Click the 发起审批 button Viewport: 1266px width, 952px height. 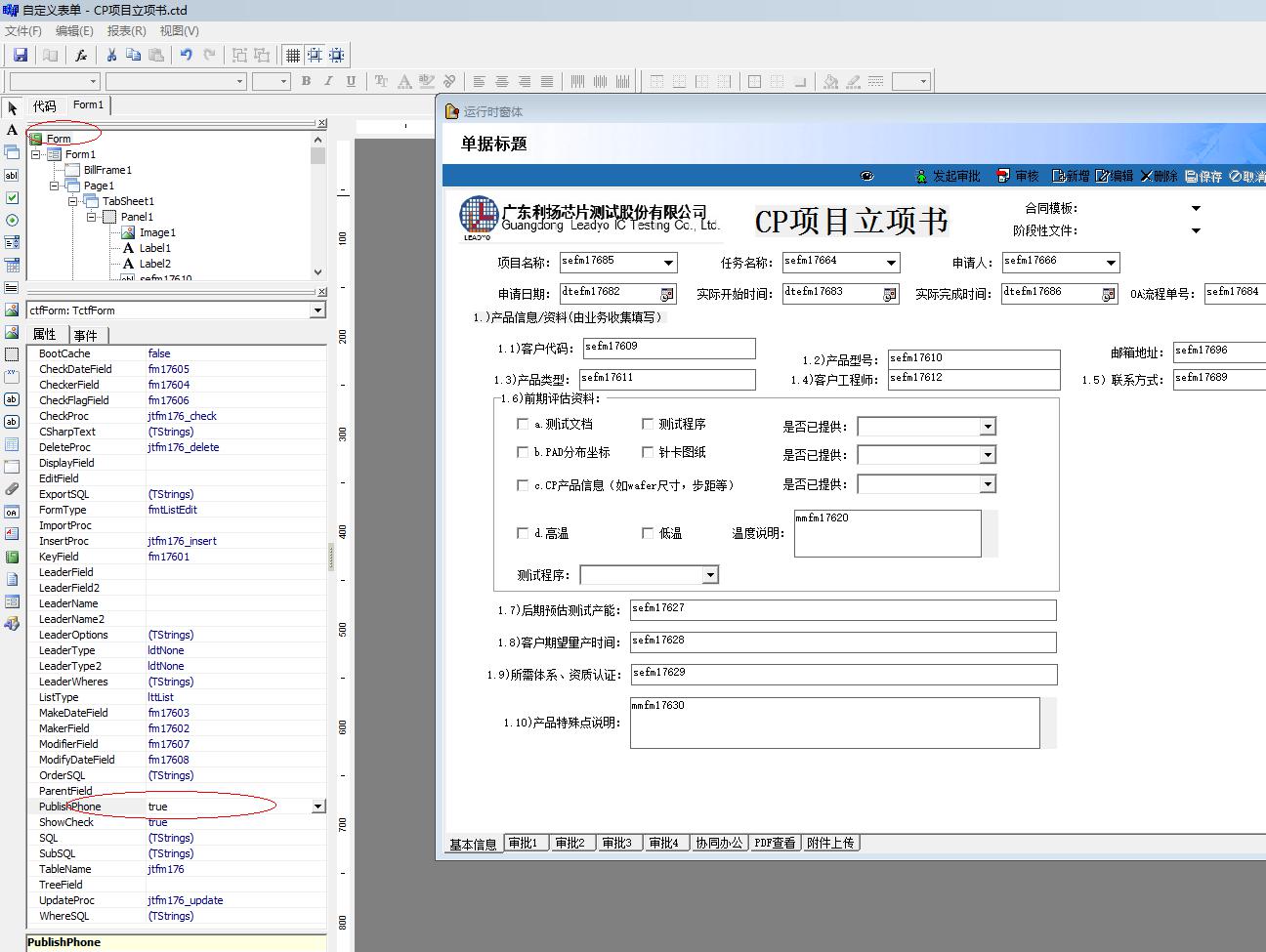(x=948, y=176)
